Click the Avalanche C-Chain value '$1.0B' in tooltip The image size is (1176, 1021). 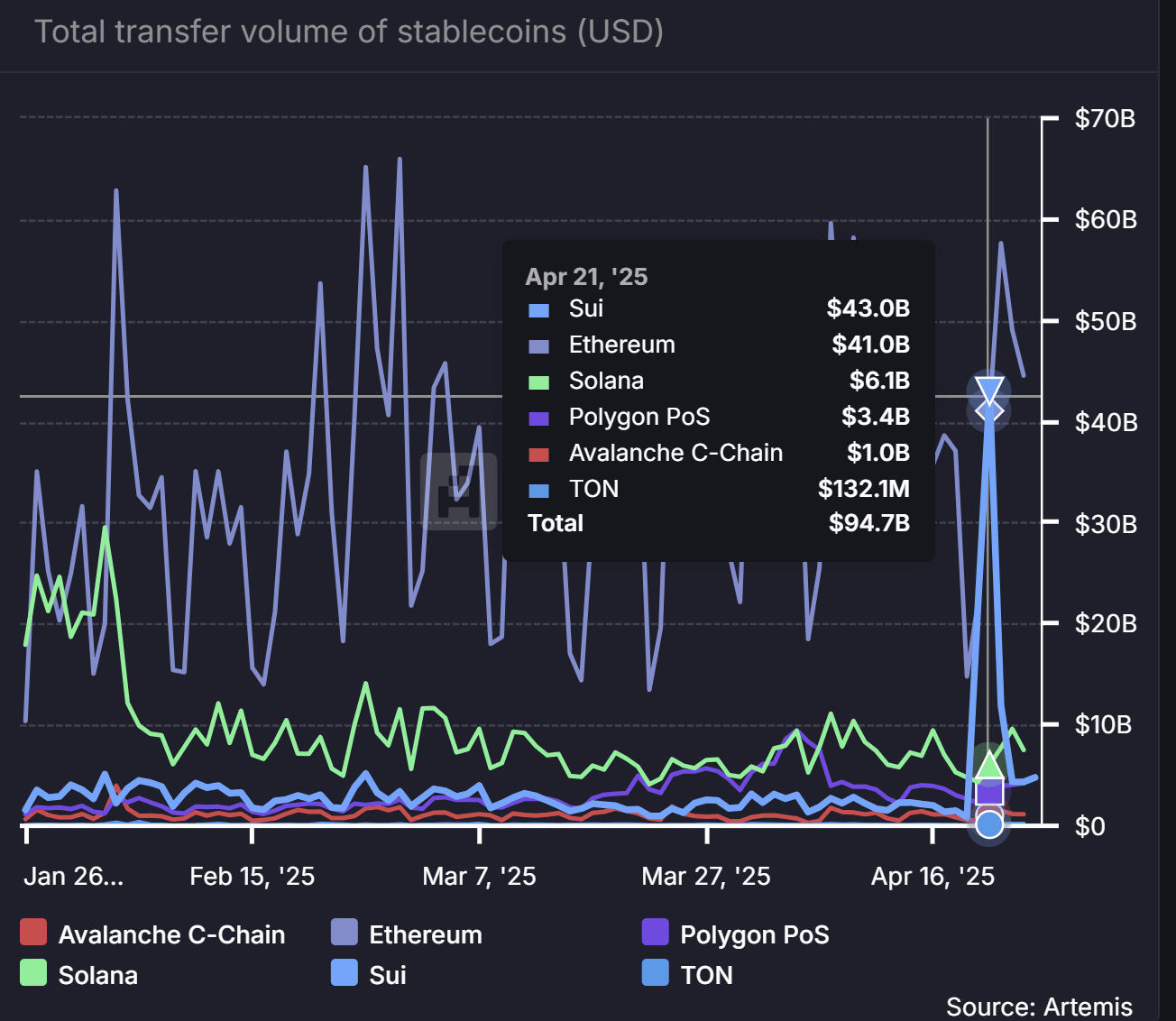878,453
